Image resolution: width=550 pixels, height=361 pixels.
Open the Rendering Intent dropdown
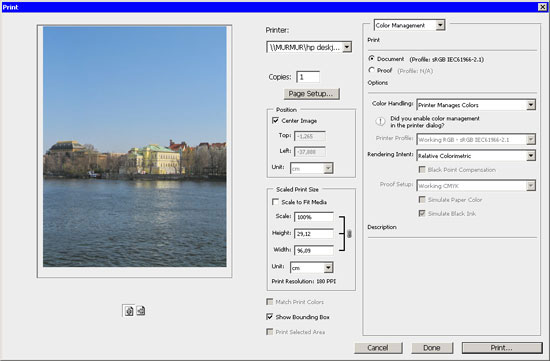coord(531,156)
